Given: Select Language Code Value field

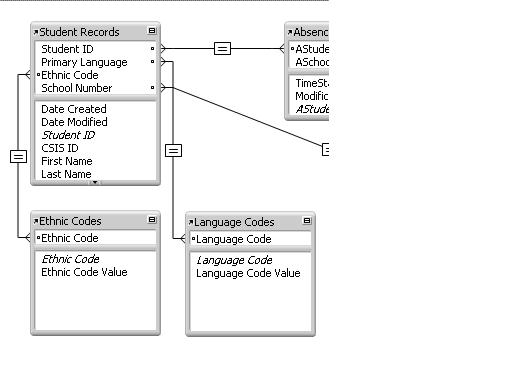Looking at the screenshot, I should 248,273.
